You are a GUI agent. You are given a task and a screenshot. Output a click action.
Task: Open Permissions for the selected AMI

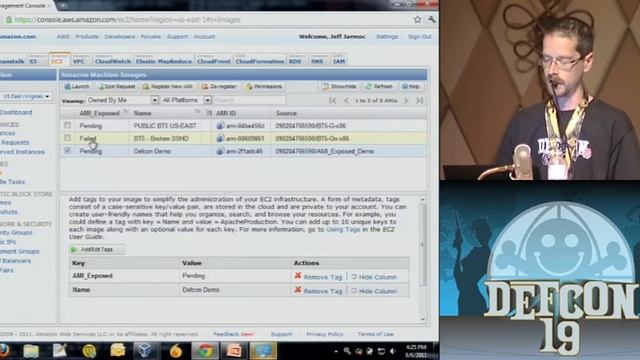pyautogui.click(x=264, y=87)
